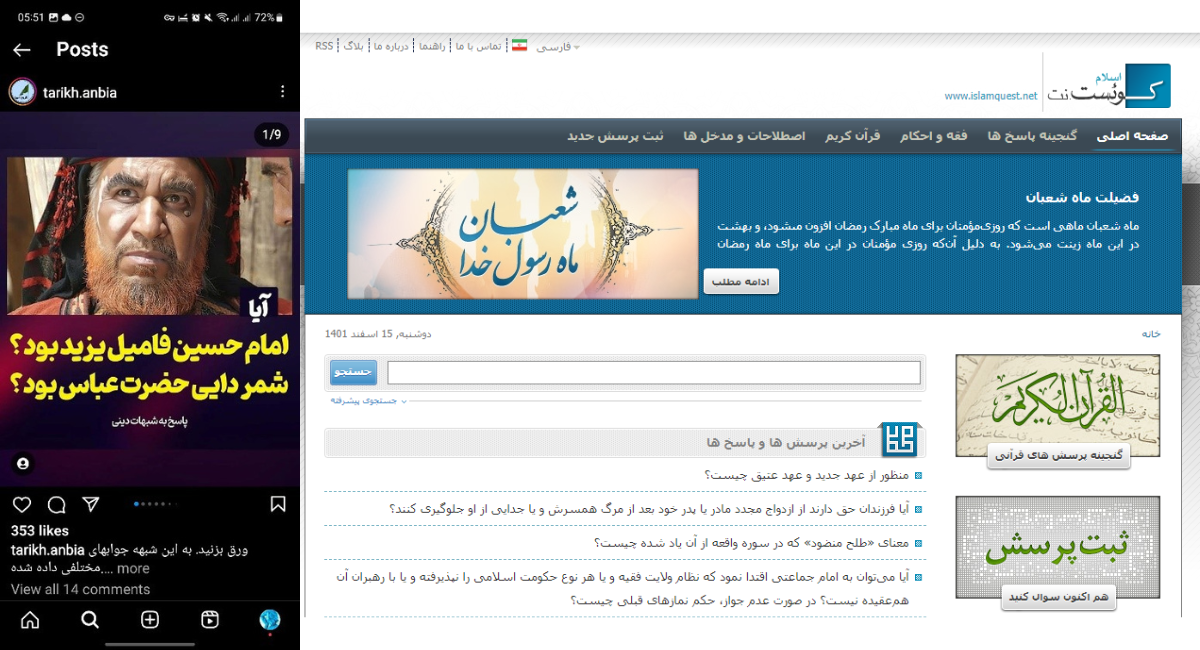Open the ثبت پرسش جدید menu item
The width and height of the screenshot is (1200, 650).
click(615, 136)
